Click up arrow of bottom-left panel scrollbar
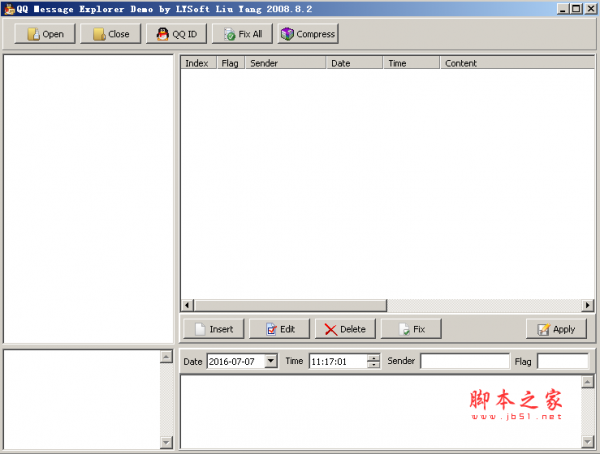Screen dimensions: 600x454 click(166, 357)
